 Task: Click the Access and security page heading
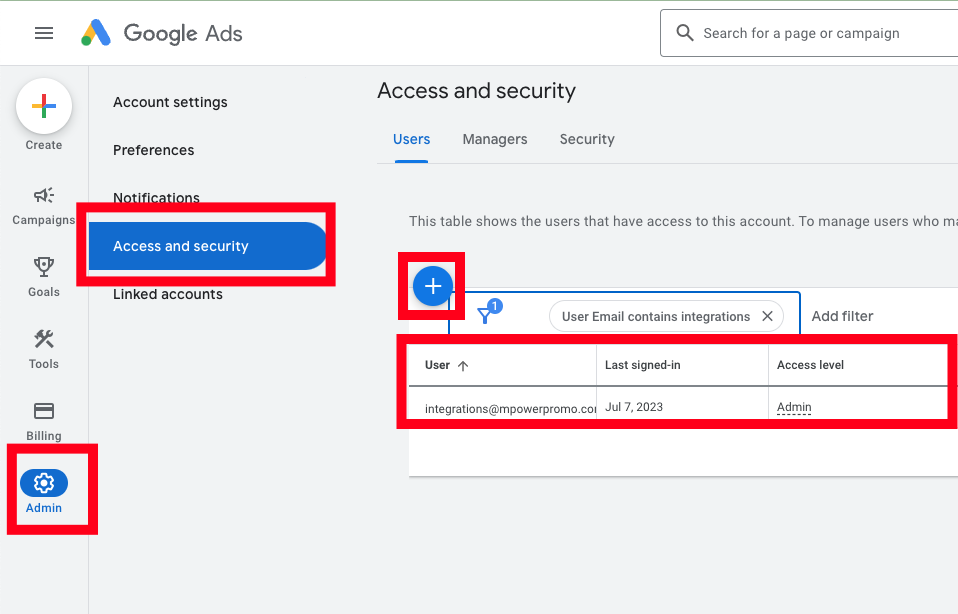click(477, 90)
